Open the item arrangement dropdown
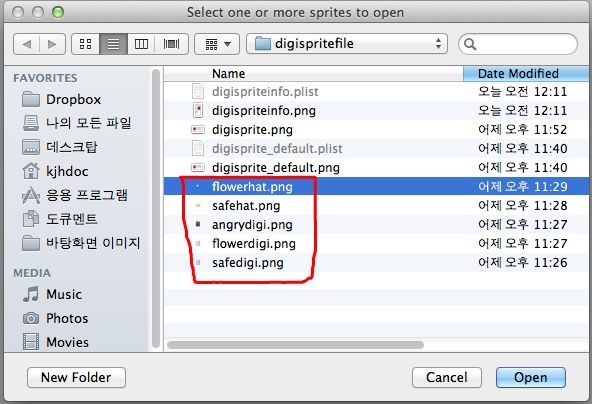This screenshot has height=404, width=592. pos(217,44)
